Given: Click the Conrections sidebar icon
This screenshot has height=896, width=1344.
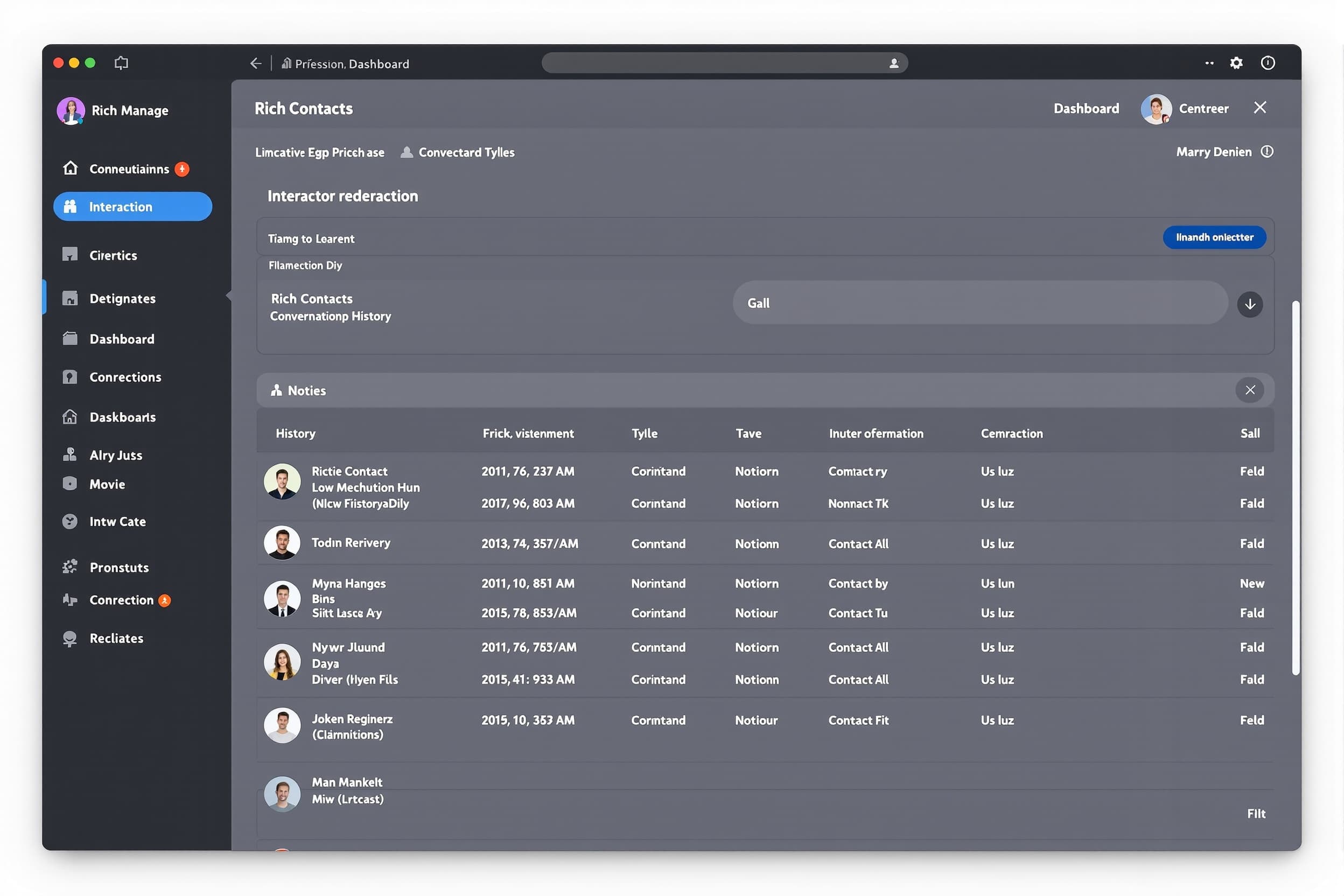Looking at the screenshot, I should 69,377.
